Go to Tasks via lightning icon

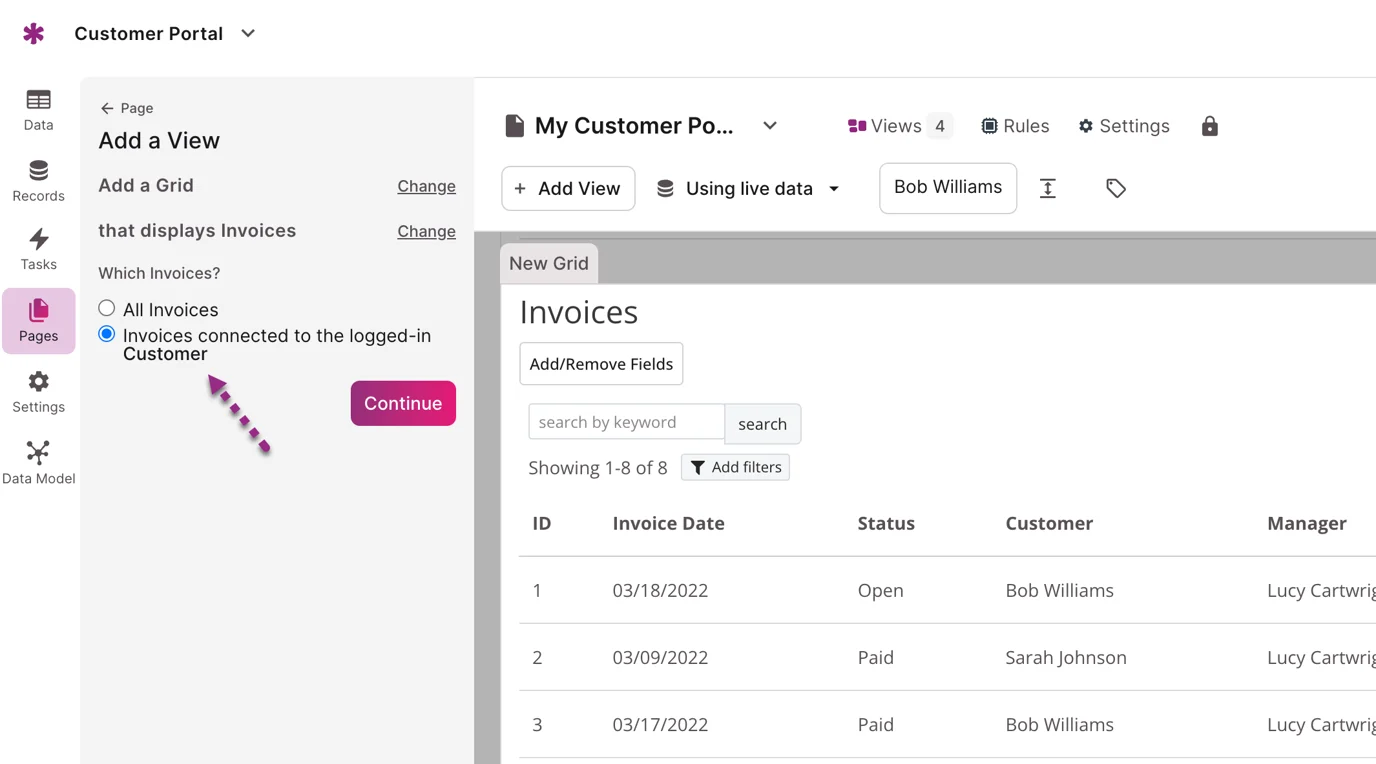point(38,250)
